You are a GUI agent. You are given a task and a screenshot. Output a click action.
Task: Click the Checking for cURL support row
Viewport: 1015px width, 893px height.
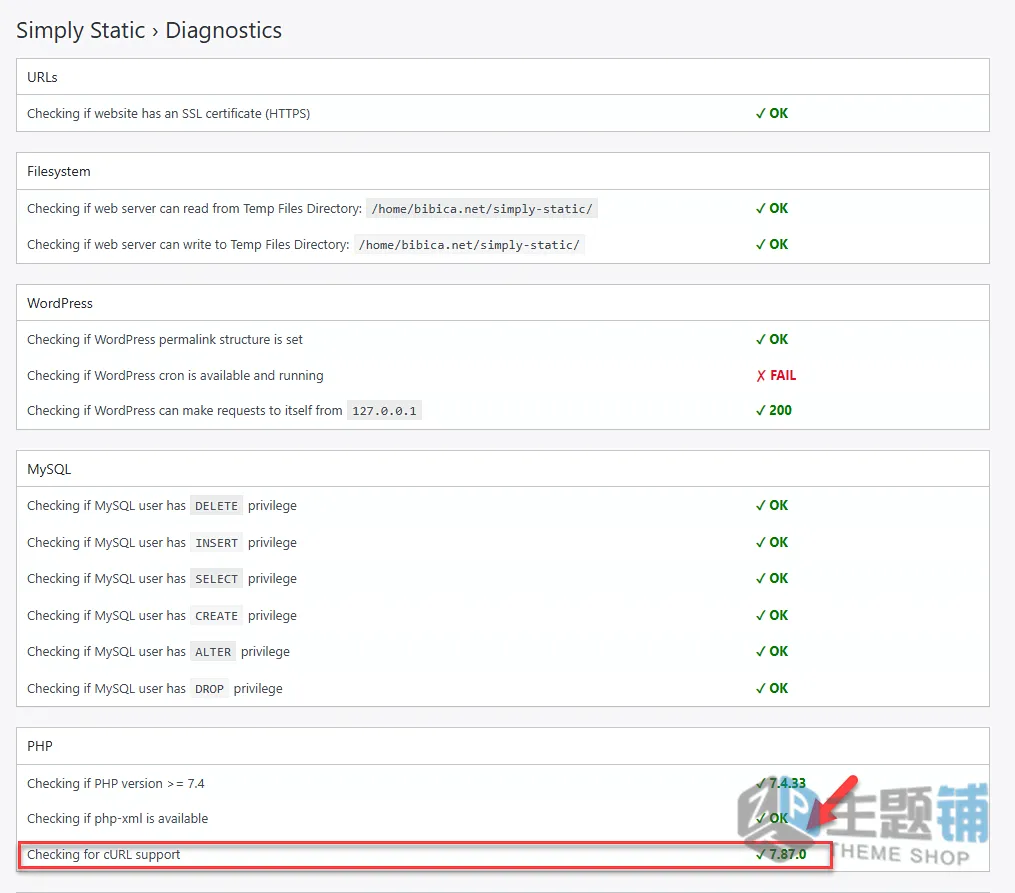[503, 855]
